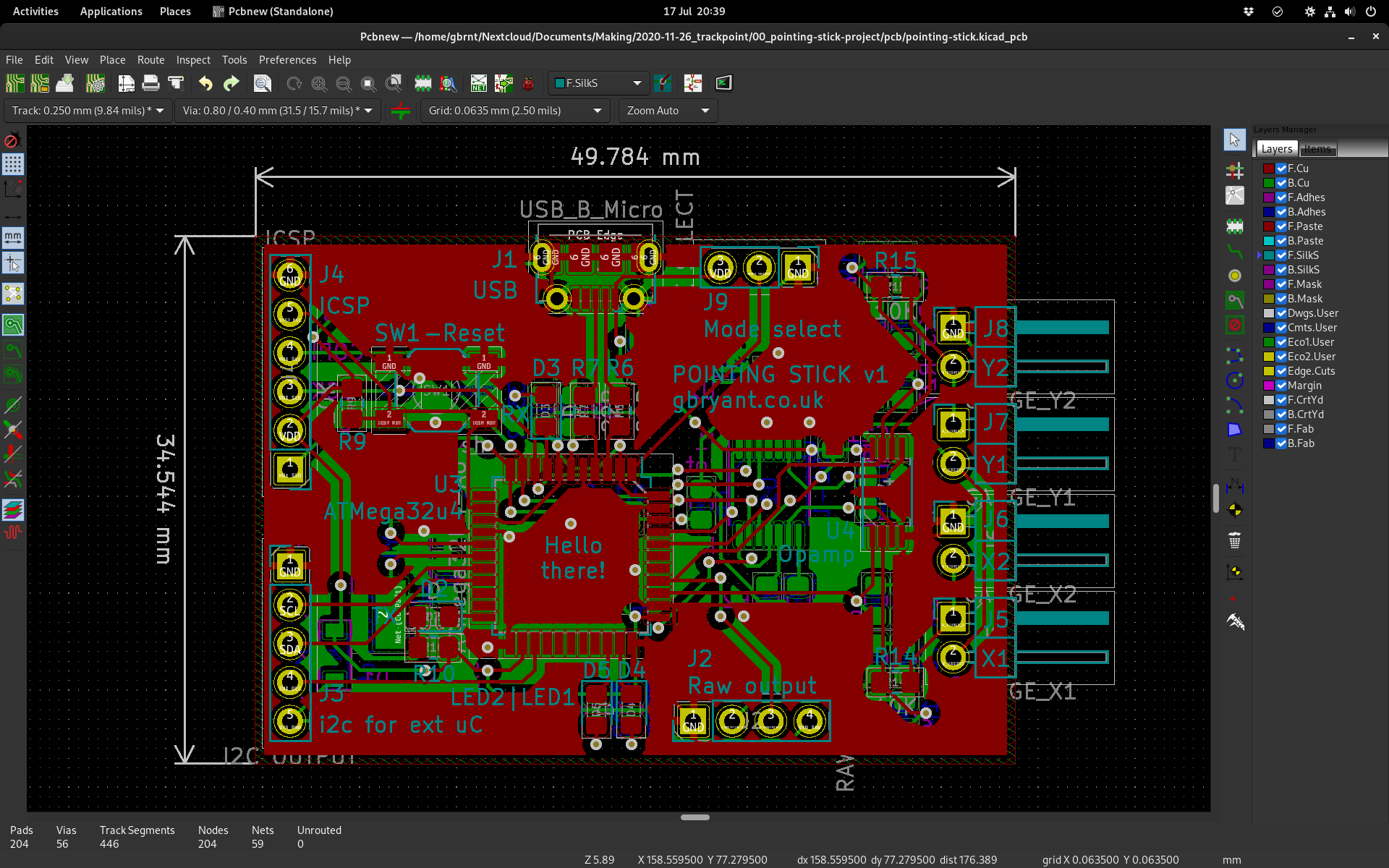Click the F.Cu red color swatch
The height and width of the screenshot is (868, 1389).
[x=1269, y=169]
